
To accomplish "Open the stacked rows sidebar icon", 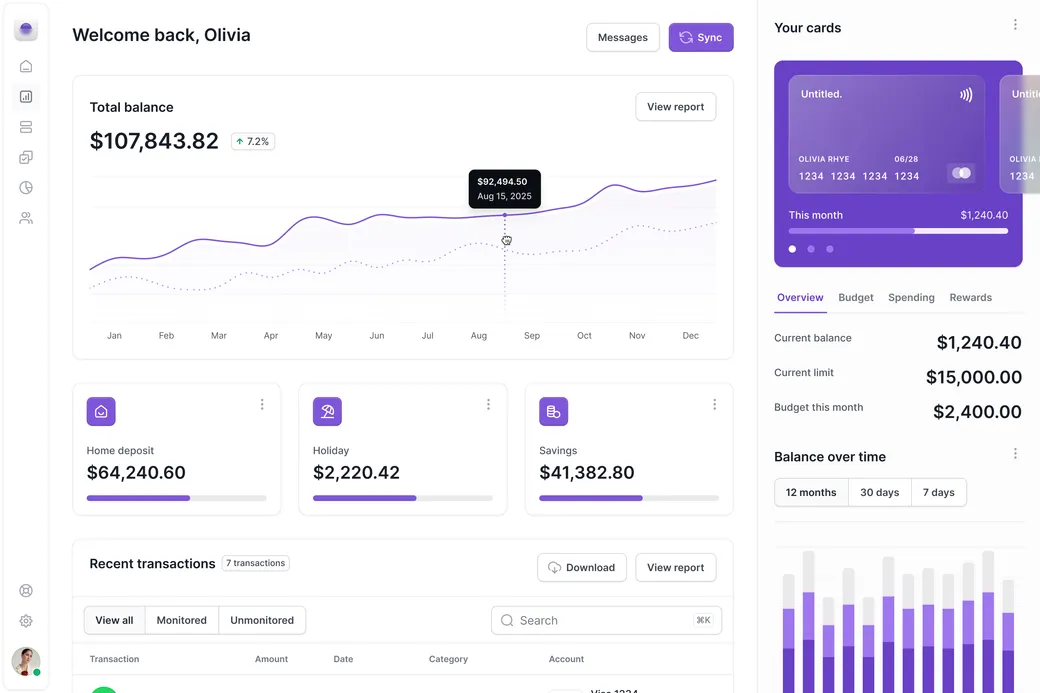I will [x=26, y=127].
